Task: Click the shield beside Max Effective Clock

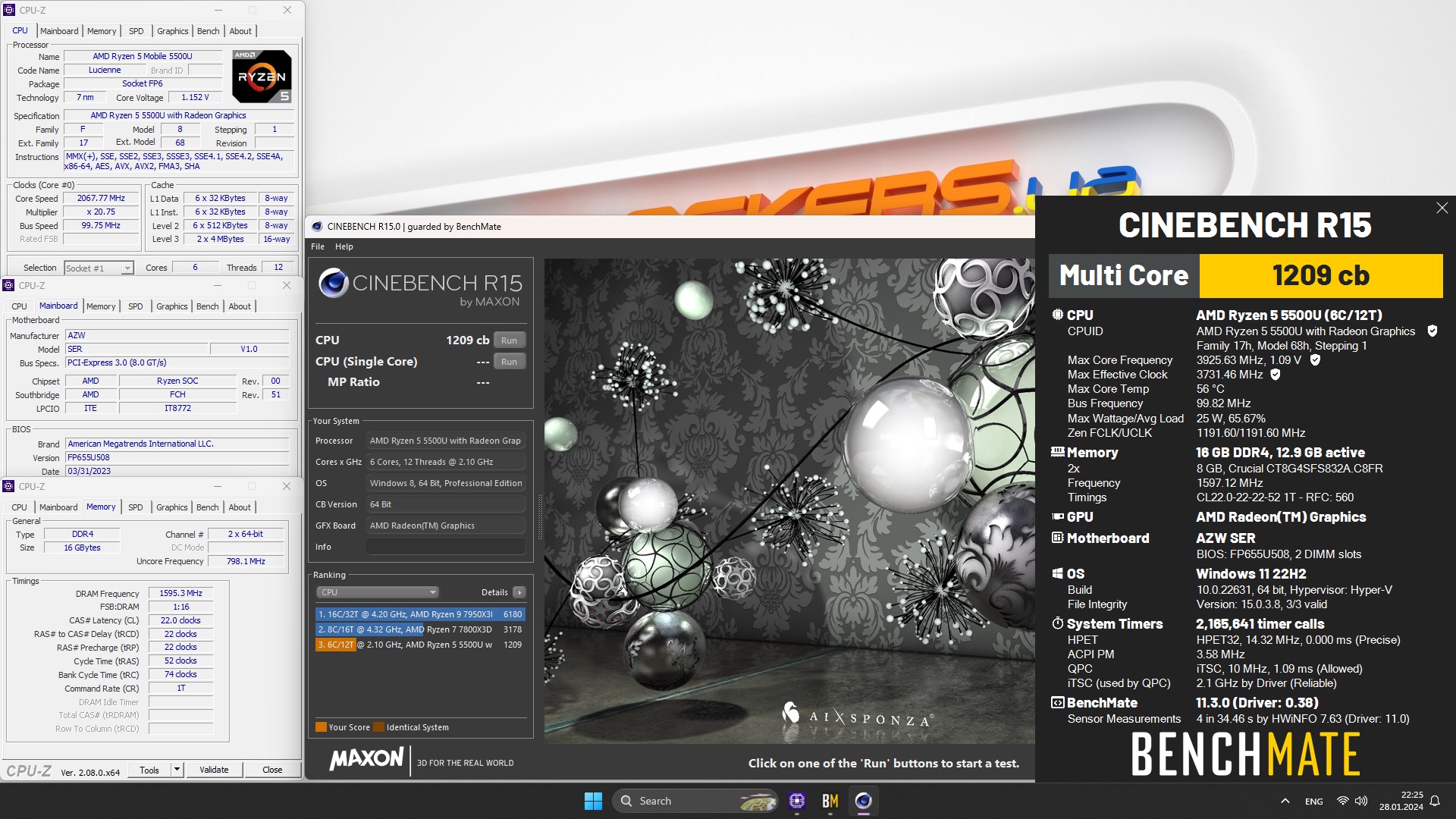Action: point(1275,374)
